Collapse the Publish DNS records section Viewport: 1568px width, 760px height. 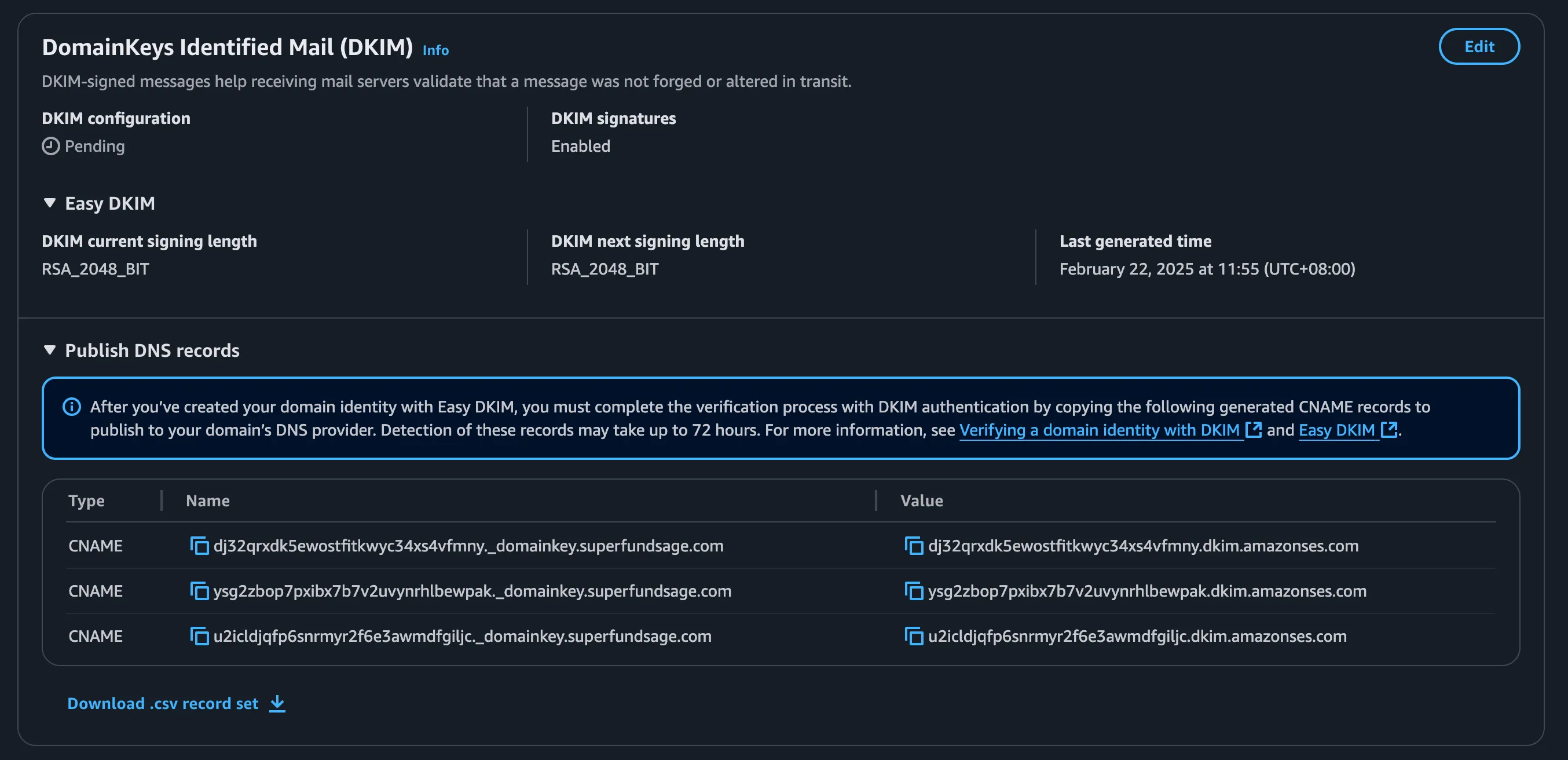point(50,350)
